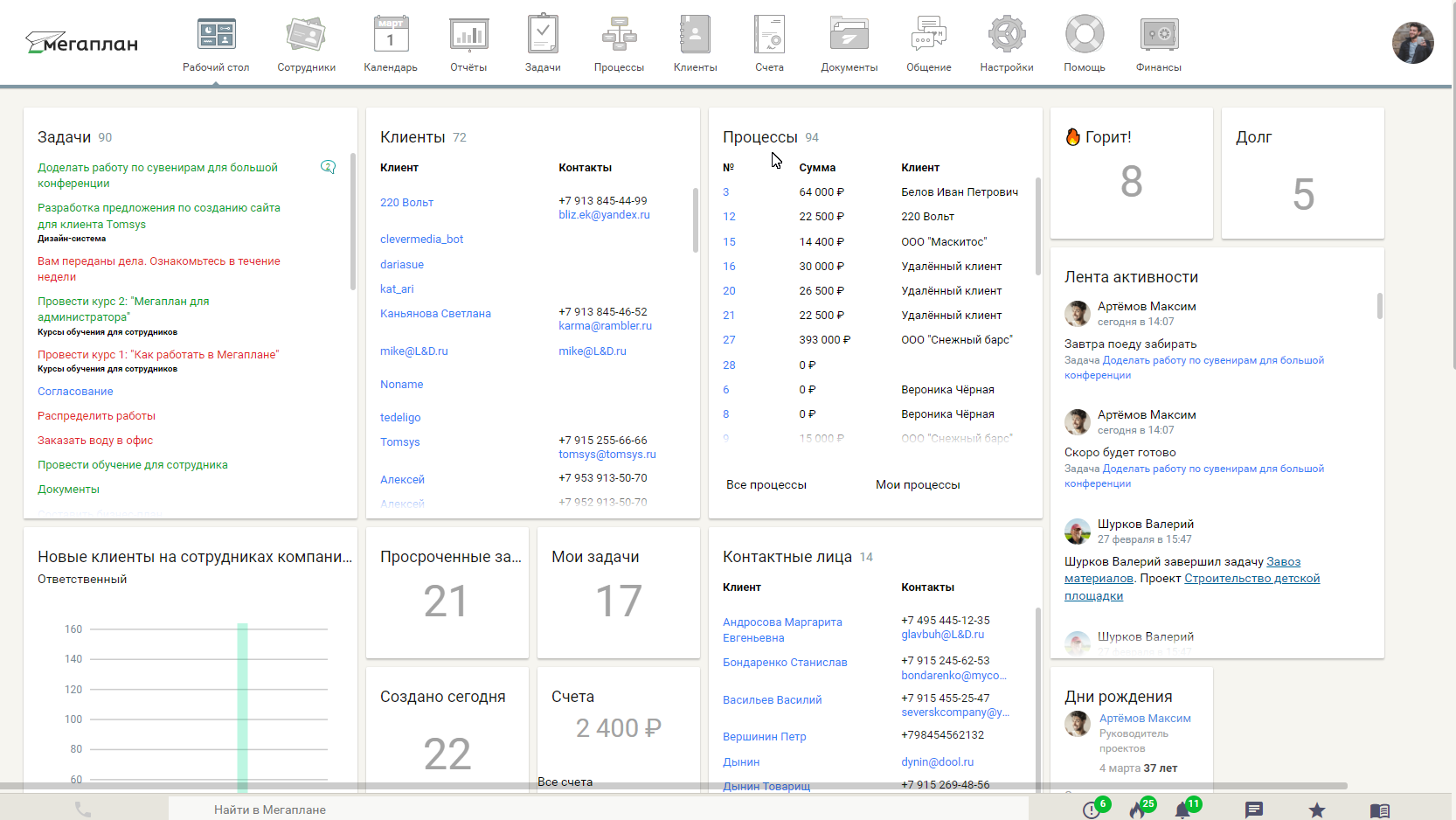1456x820 pixels.
Task: Open the Настройки gear icon
Action: click(x=1007, y=35)
